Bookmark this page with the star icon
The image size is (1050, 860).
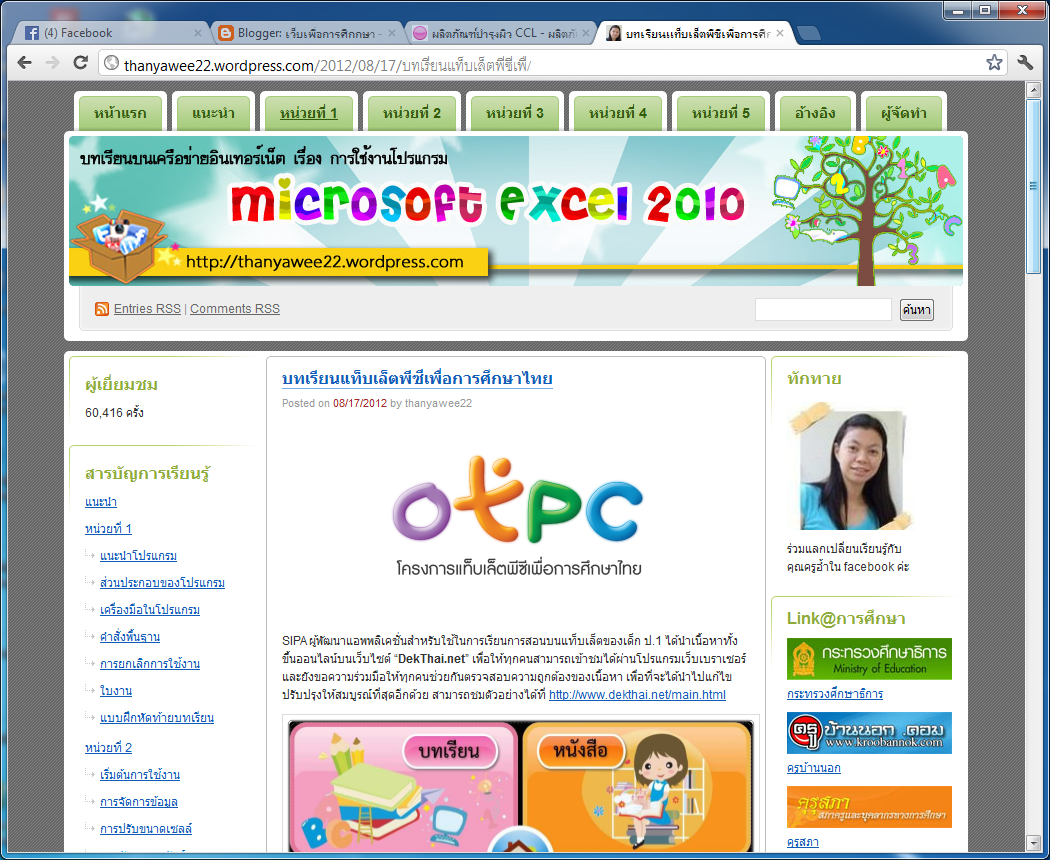point(994,63)
